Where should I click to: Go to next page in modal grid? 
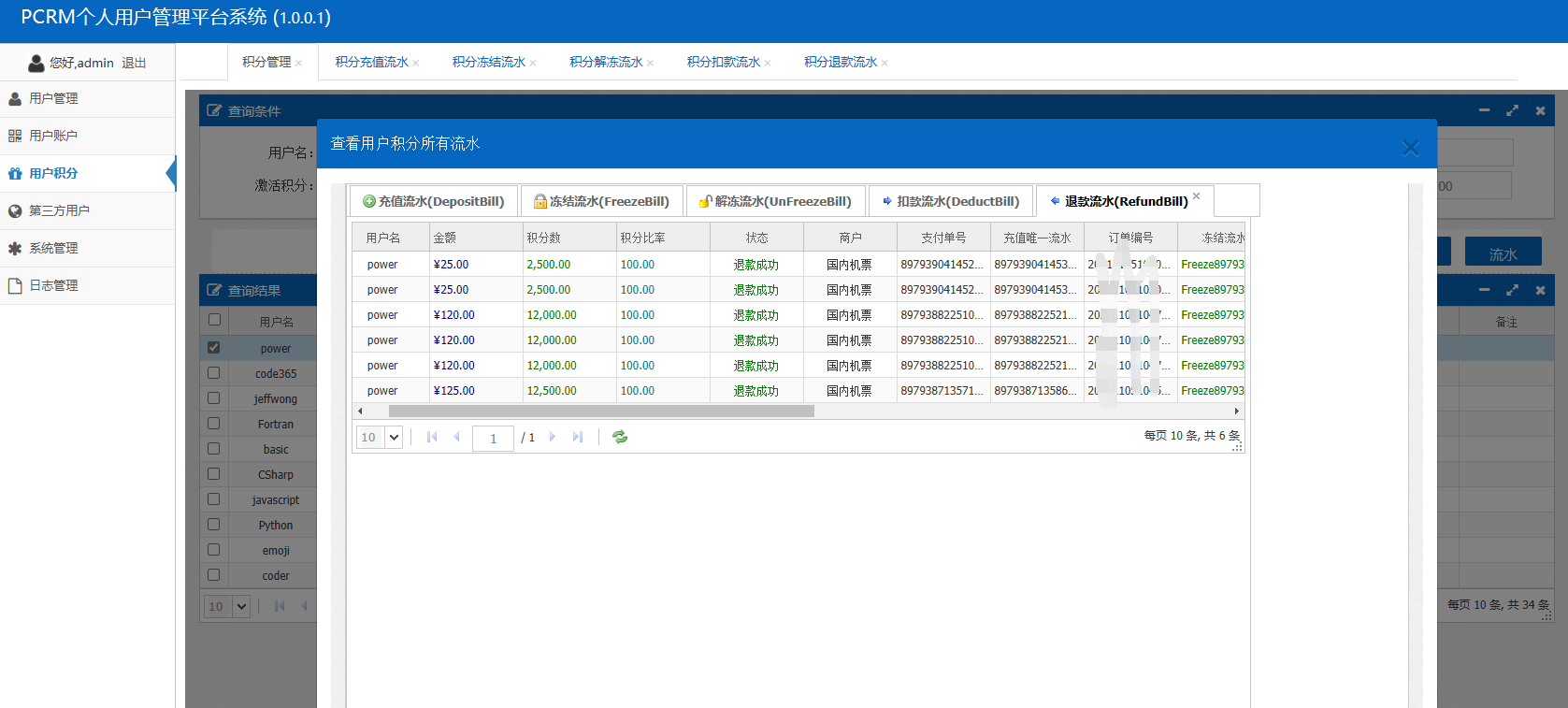pyautogui.click(x=553, y=437)
